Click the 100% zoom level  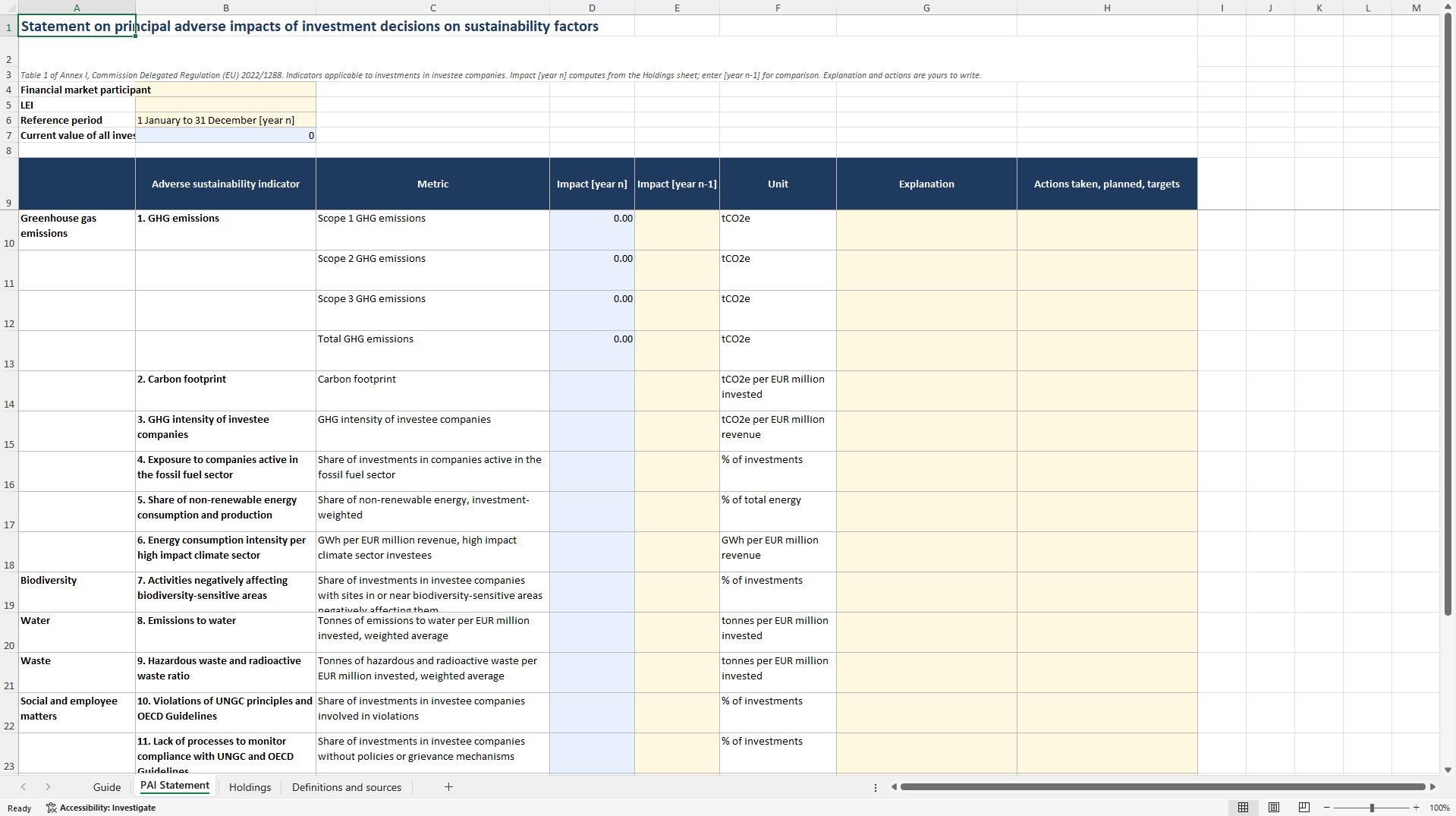[x=1439, y=808]
